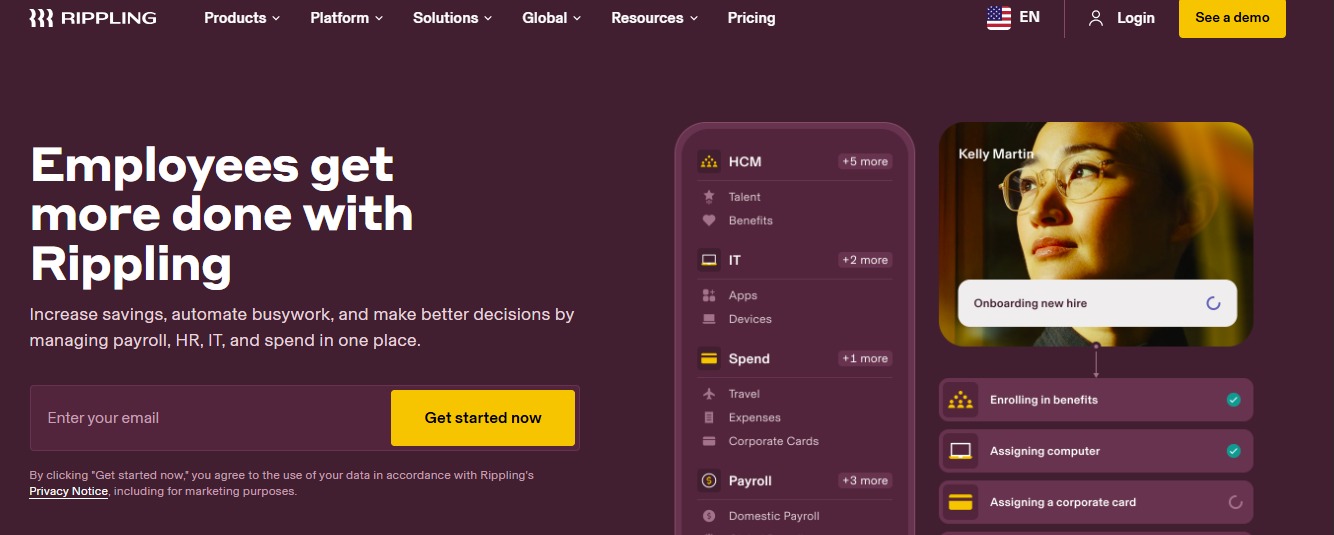Click the Rippling logo
The width and height of the screenshot is (1334, 535).
pos(92,18)
